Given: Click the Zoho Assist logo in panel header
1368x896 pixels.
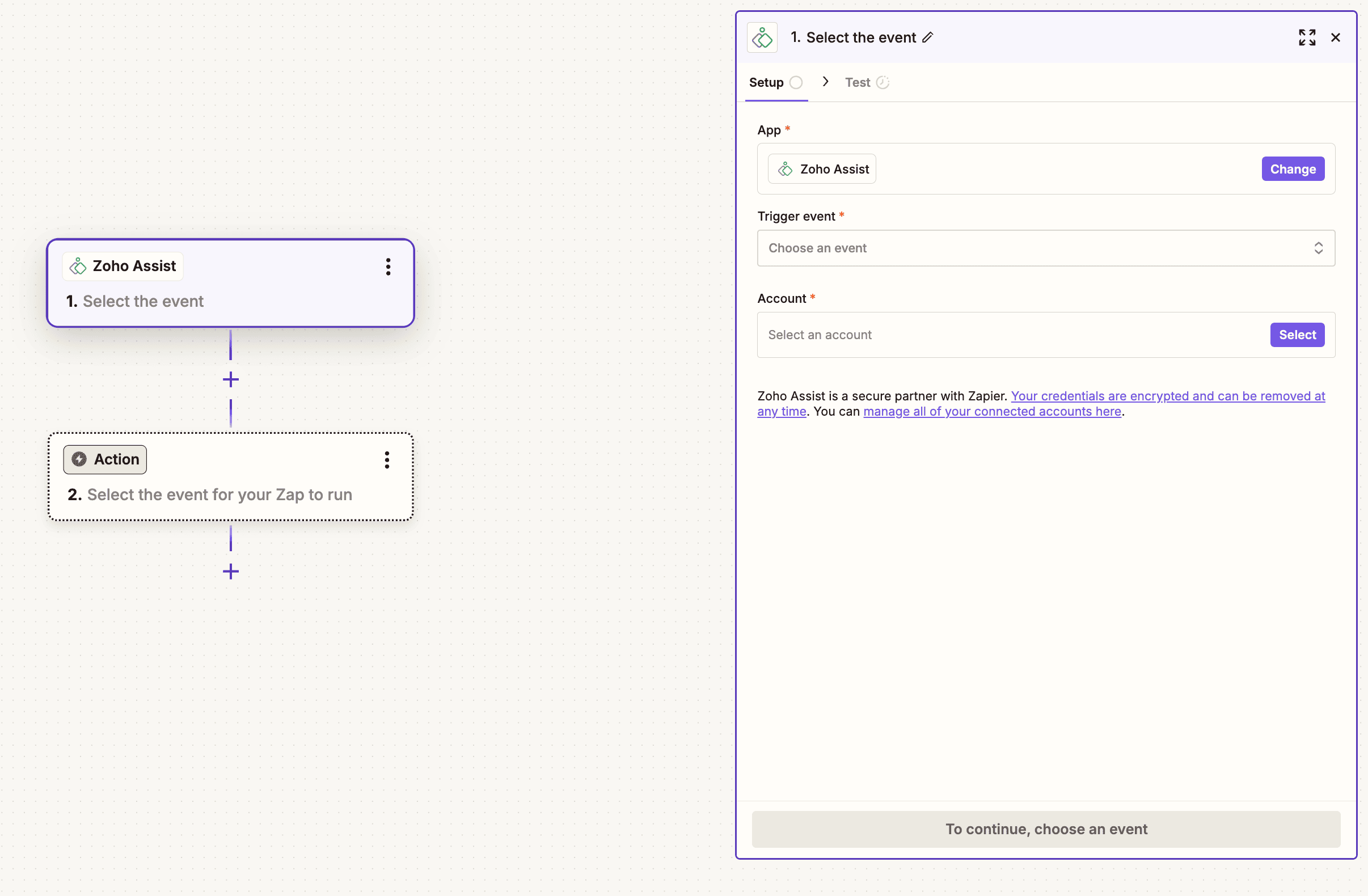Looking at the screenshot, I should point(762,38).
